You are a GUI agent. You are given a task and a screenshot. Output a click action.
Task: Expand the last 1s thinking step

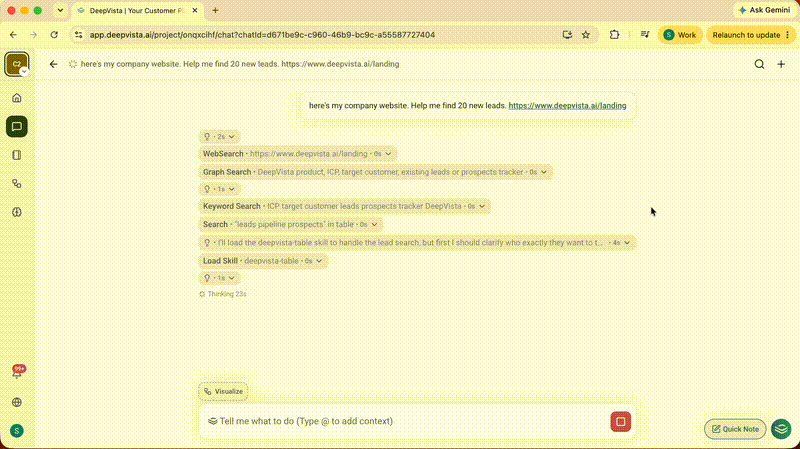pyautogui.click(x=219, y=278)
